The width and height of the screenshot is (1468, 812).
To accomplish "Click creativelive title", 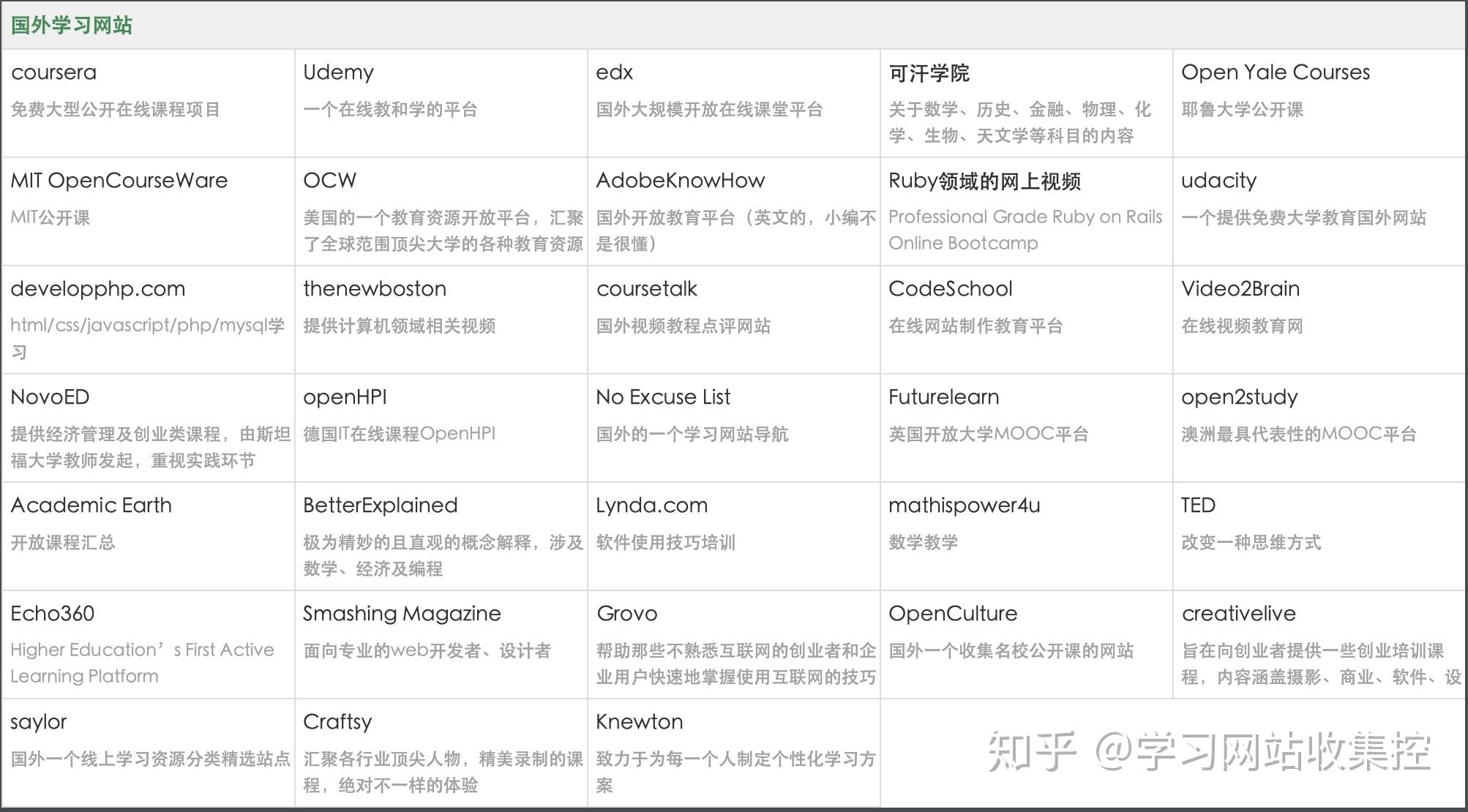I will 1238,614.
